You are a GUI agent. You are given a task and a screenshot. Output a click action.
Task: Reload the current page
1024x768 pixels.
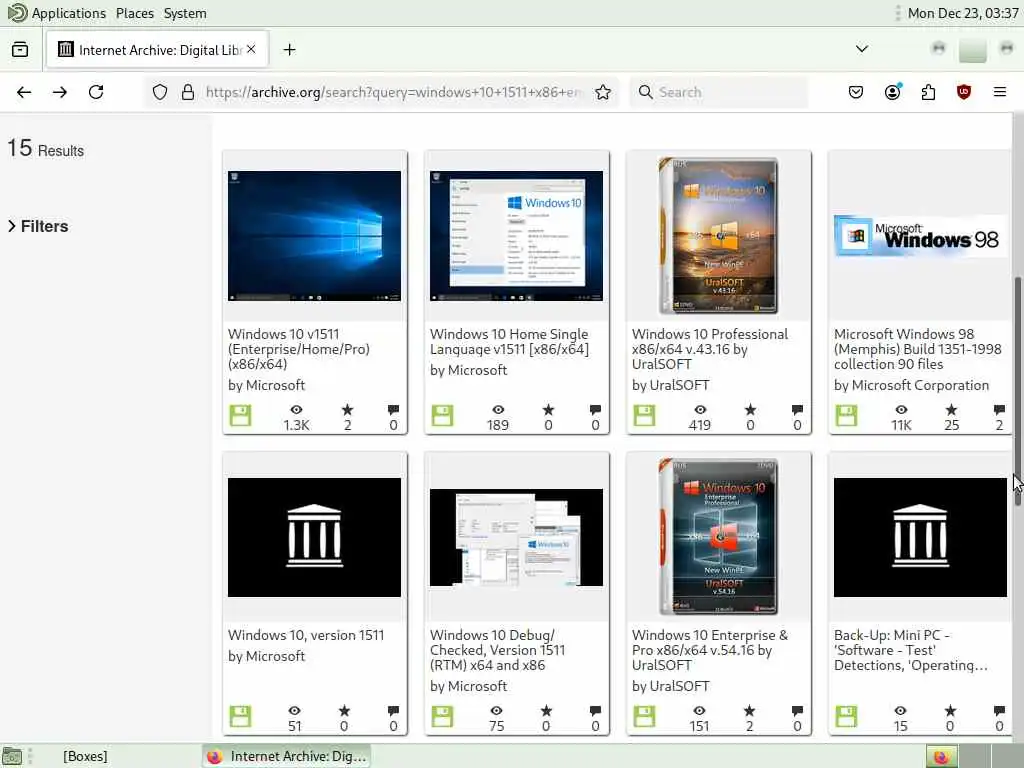pyautogui.click(x=96, y=92)
